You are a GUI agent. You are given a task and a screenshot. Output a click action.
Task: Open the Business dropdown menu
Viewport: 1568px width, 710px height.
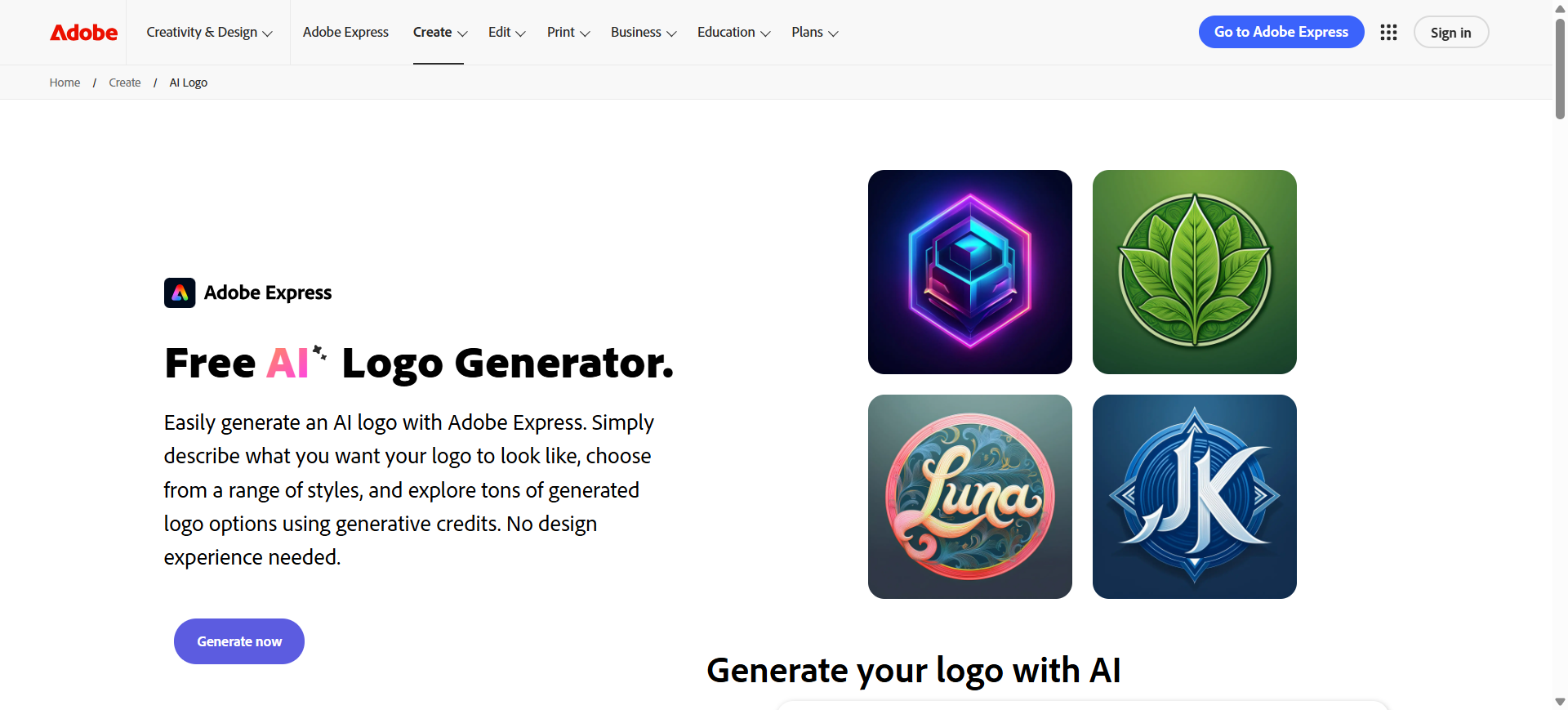pyautogui.click(x=644, y=33)
